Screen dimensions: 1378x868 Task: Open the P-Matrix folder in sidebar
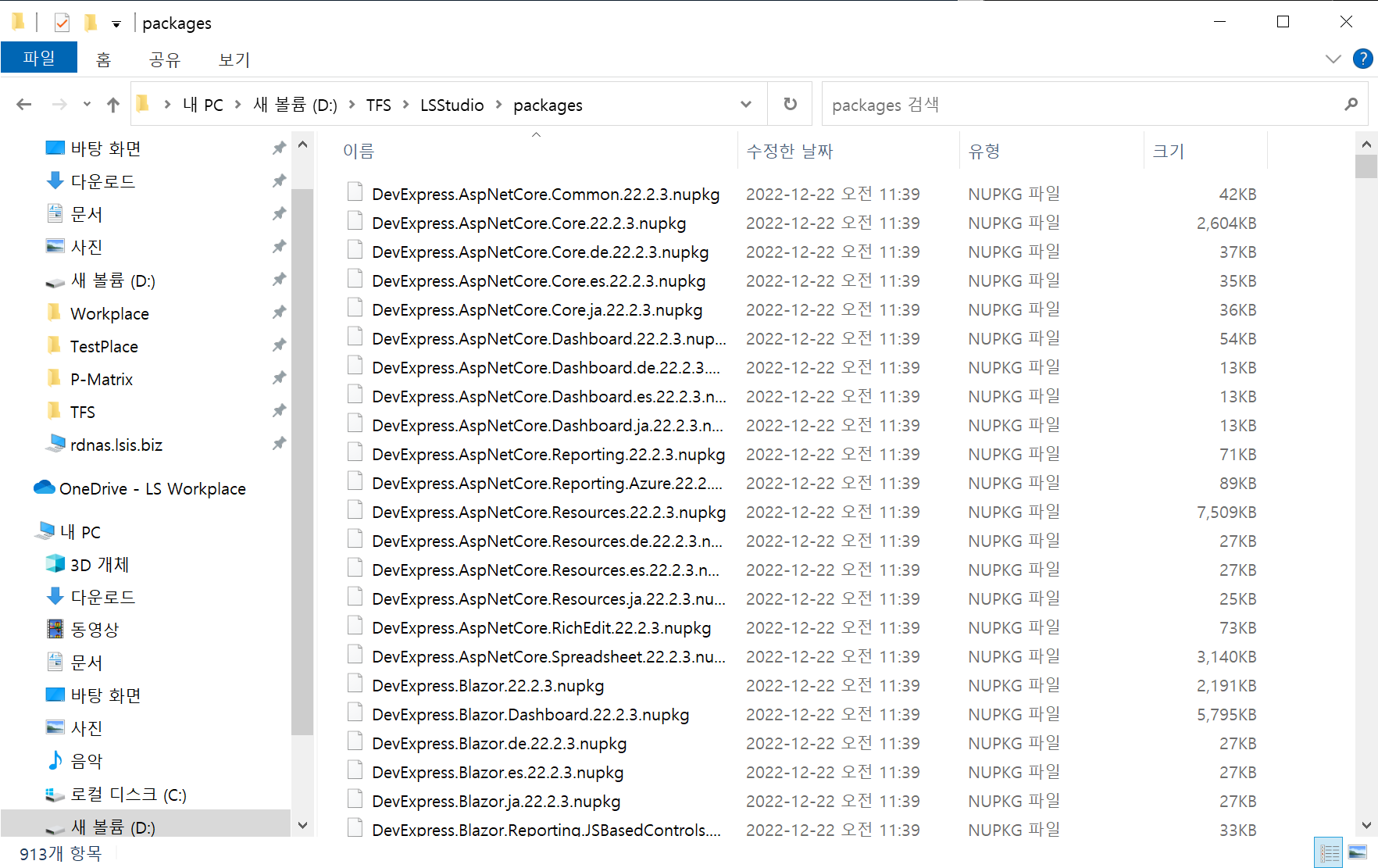[x=101, y=379]
